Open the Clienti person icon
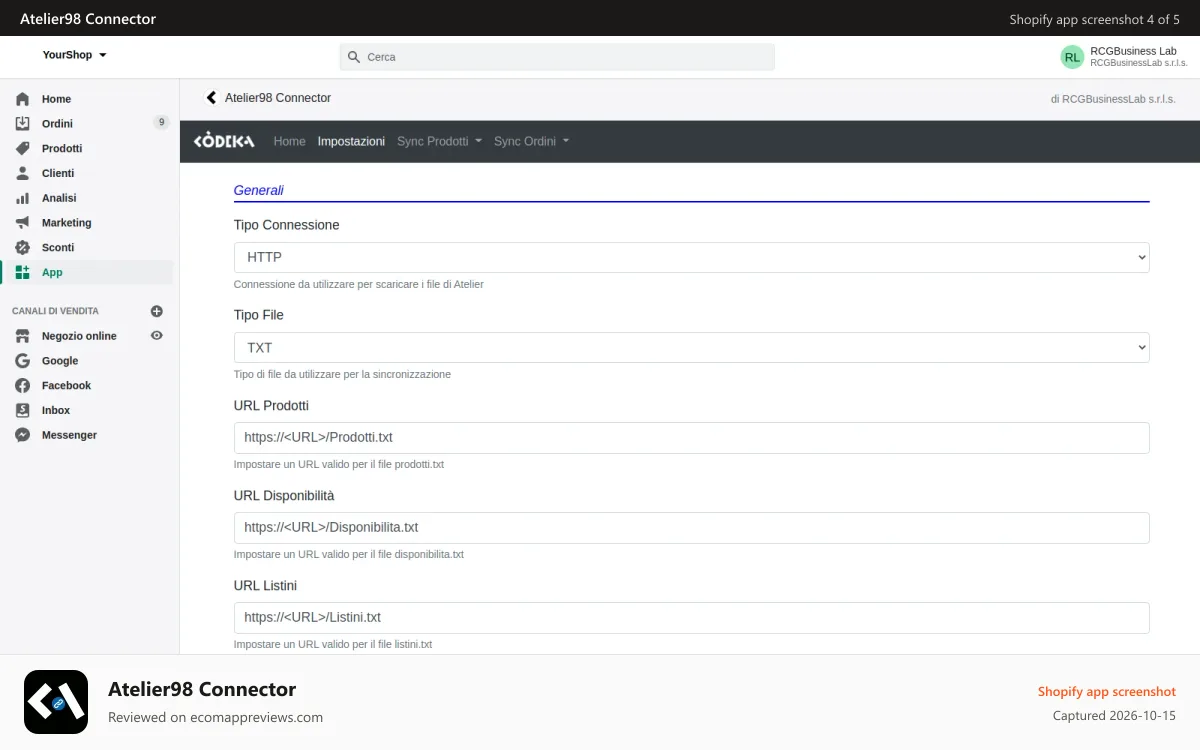The width and height of the screenshot is (1200, 750). (22, 173)
